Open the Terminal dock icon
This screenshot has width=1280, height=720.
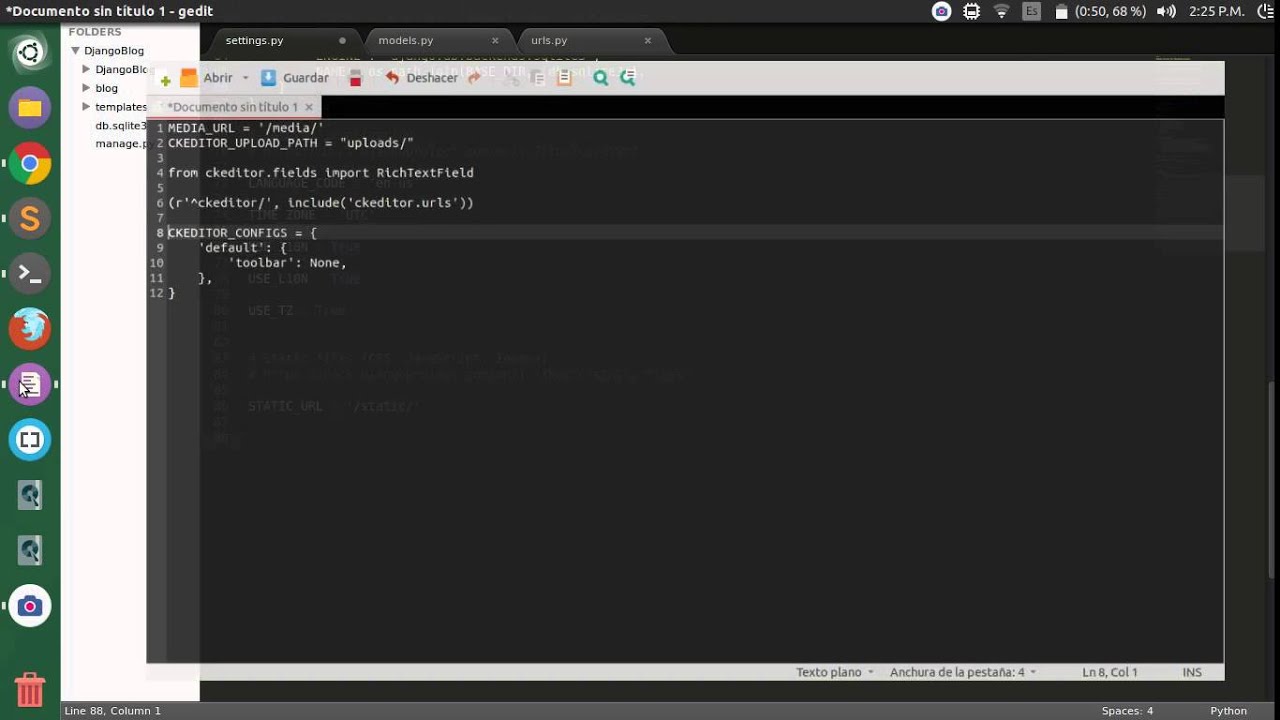tap(30, 273)
